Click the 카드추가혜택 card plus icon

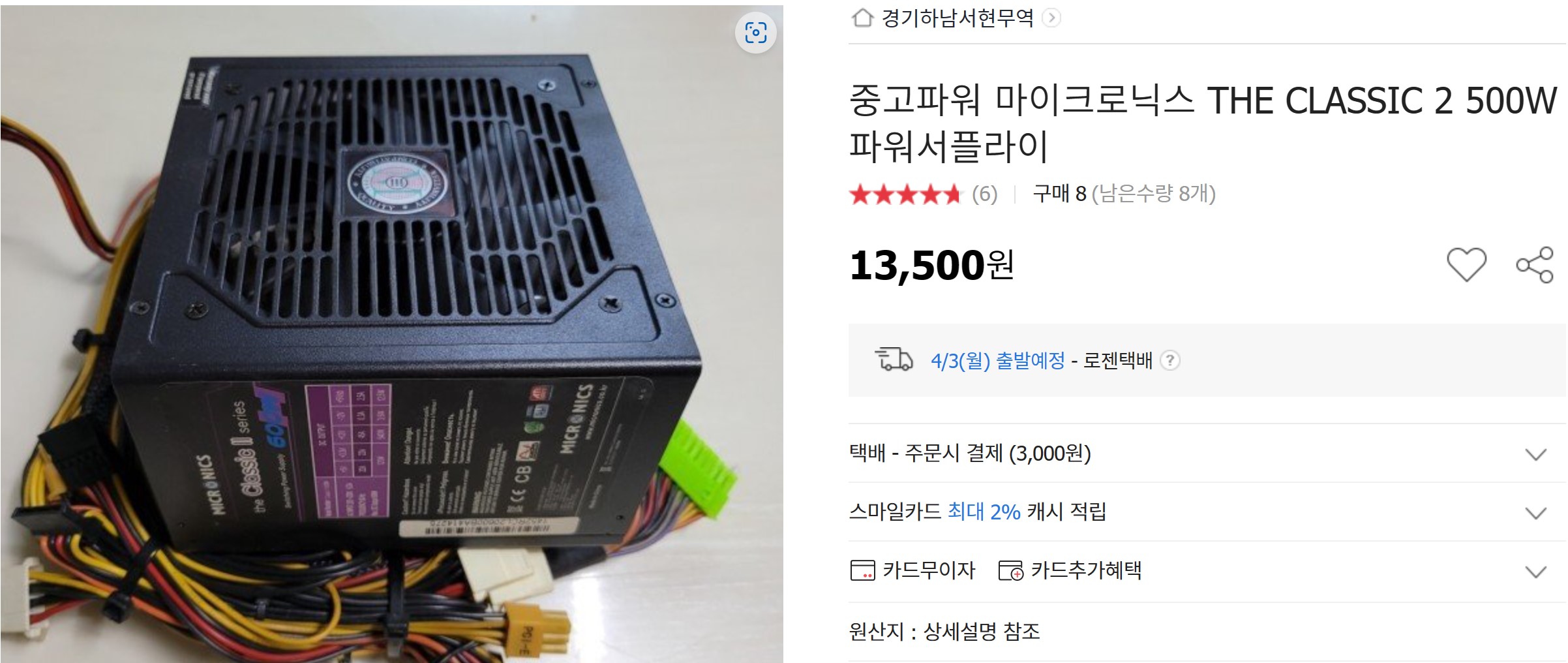(1011, 570)
